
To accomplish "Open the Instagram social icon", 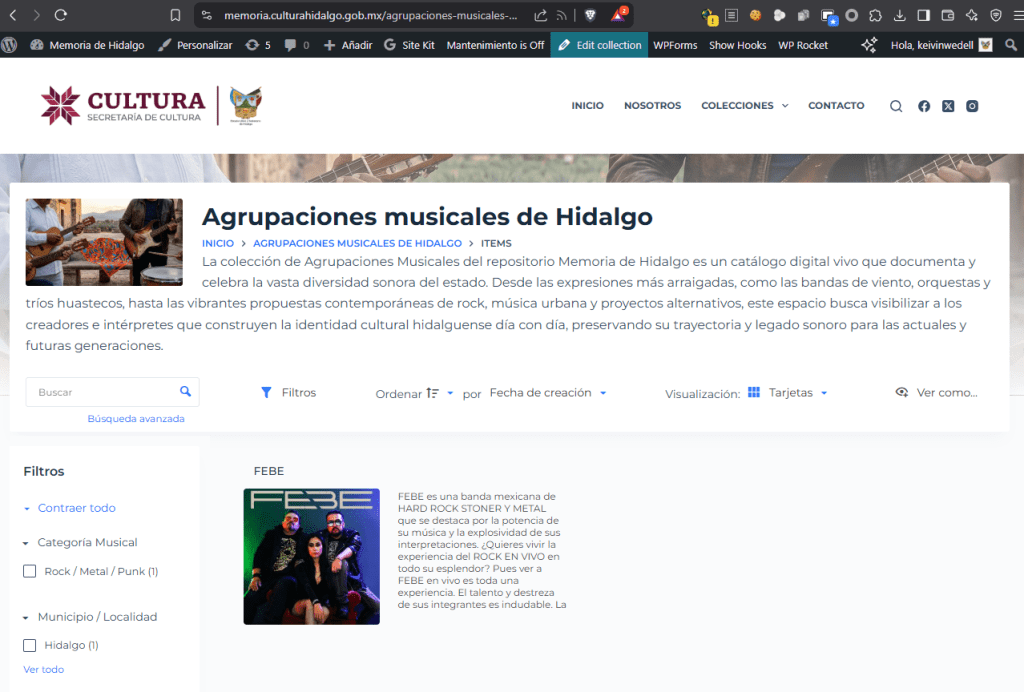I will [x=972, y=106].
